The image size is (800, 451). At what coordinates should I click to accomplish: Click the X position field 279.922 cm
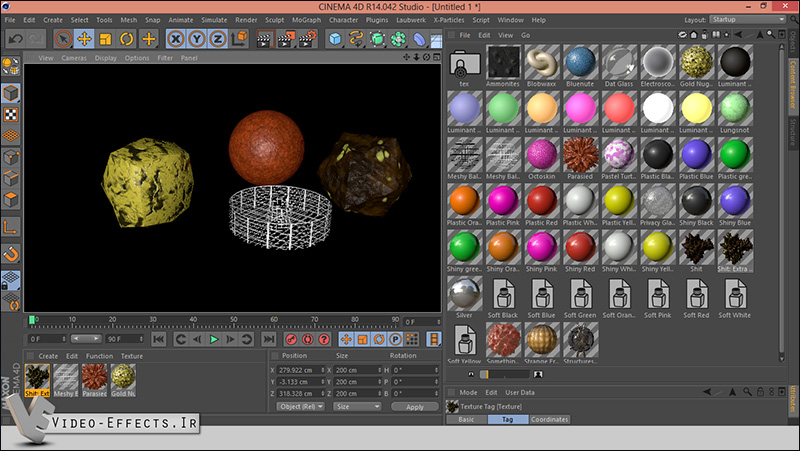click(298, 370)
